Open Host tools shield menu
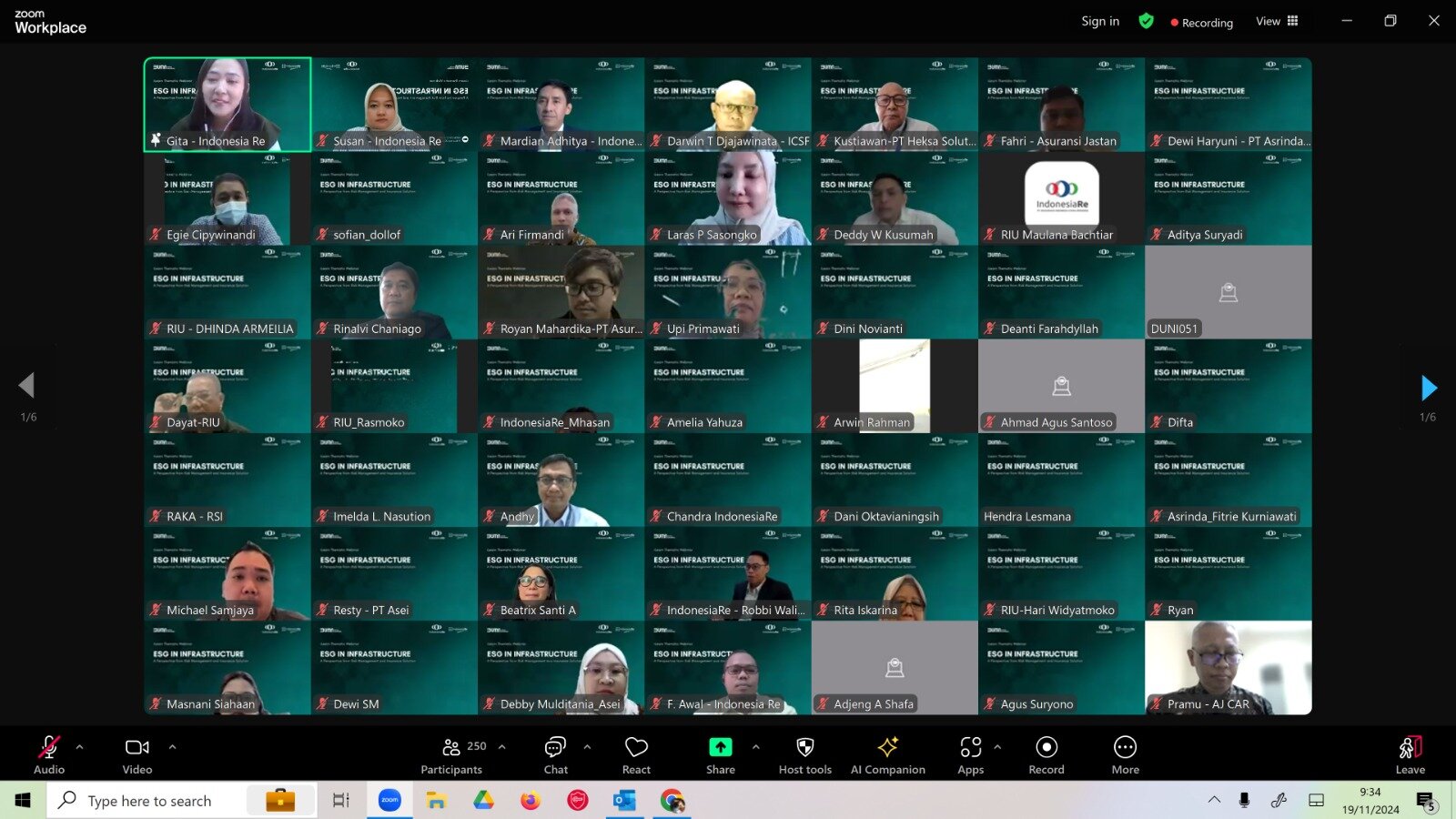 coord(805,754)
